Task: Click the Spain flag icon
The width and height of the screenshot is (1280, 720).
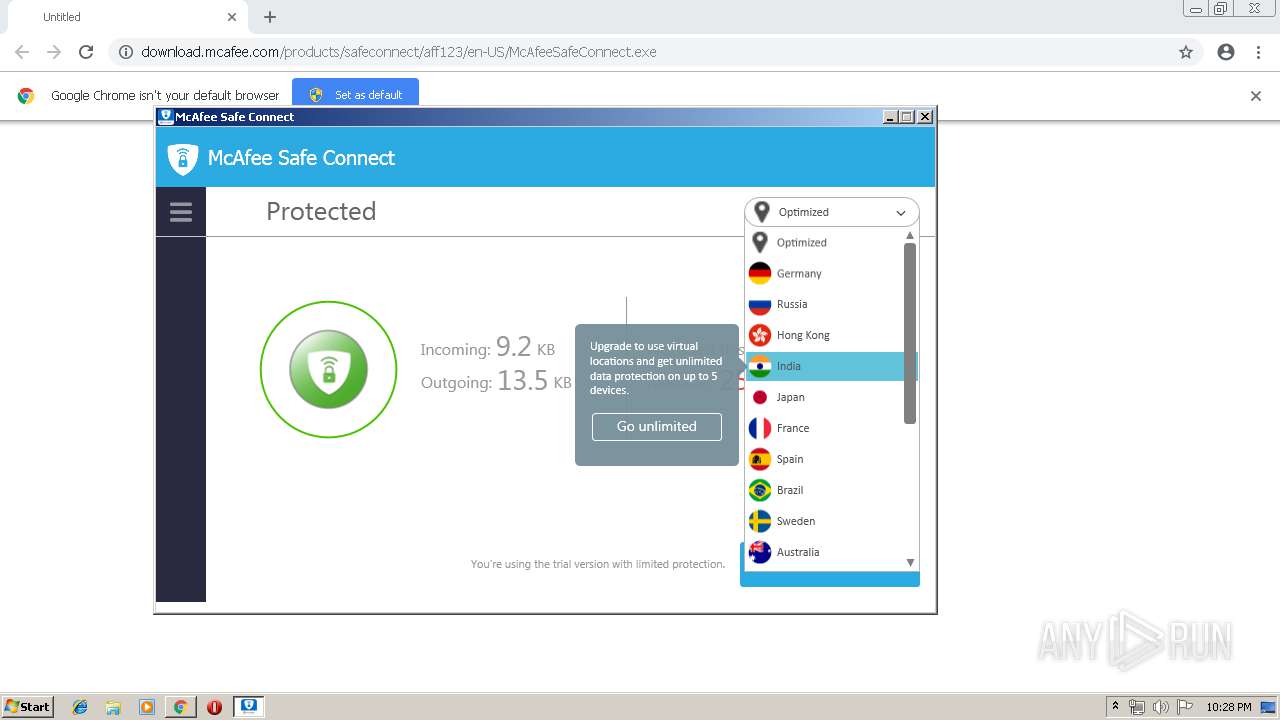Action: click(x=760, y=459)
